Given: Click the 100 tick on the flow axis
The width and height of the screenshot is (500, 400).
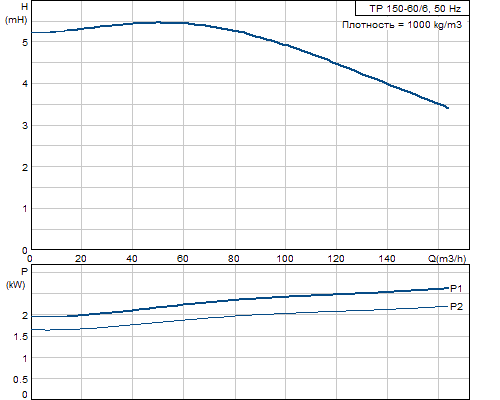Looking at the screenshot, I should pyautogui.click(x=285, y=259).
